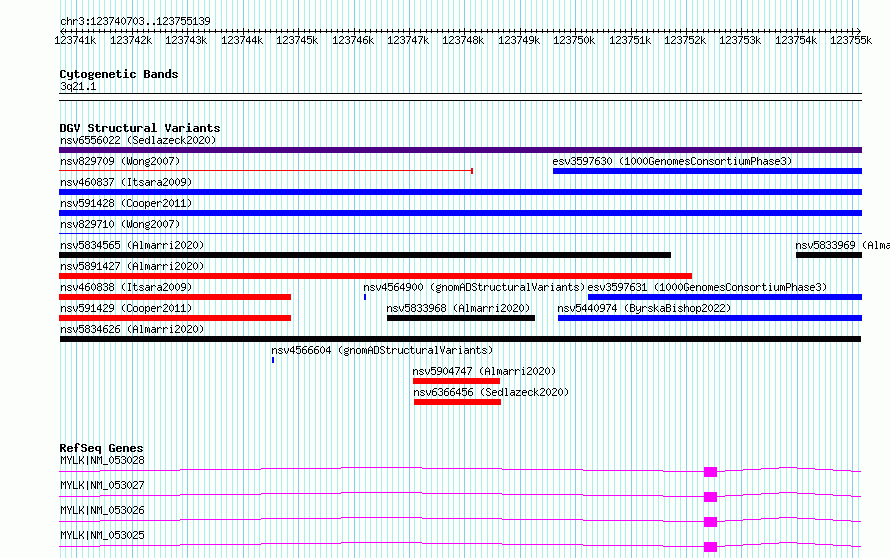
Task: Open the nsv5904747 (Almarri2020) label
Action: (x=484, y=371)
